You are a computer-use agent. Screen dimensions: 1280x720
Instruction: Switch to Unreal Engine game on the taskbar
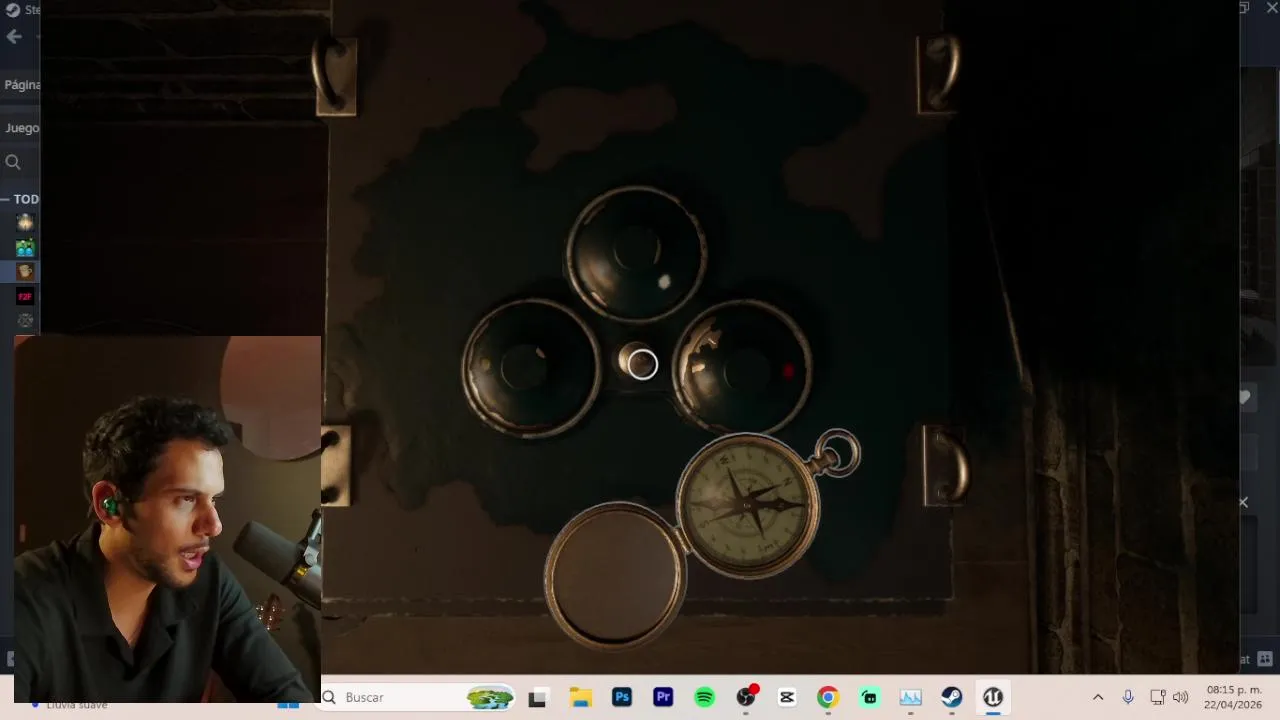[993, 697]
